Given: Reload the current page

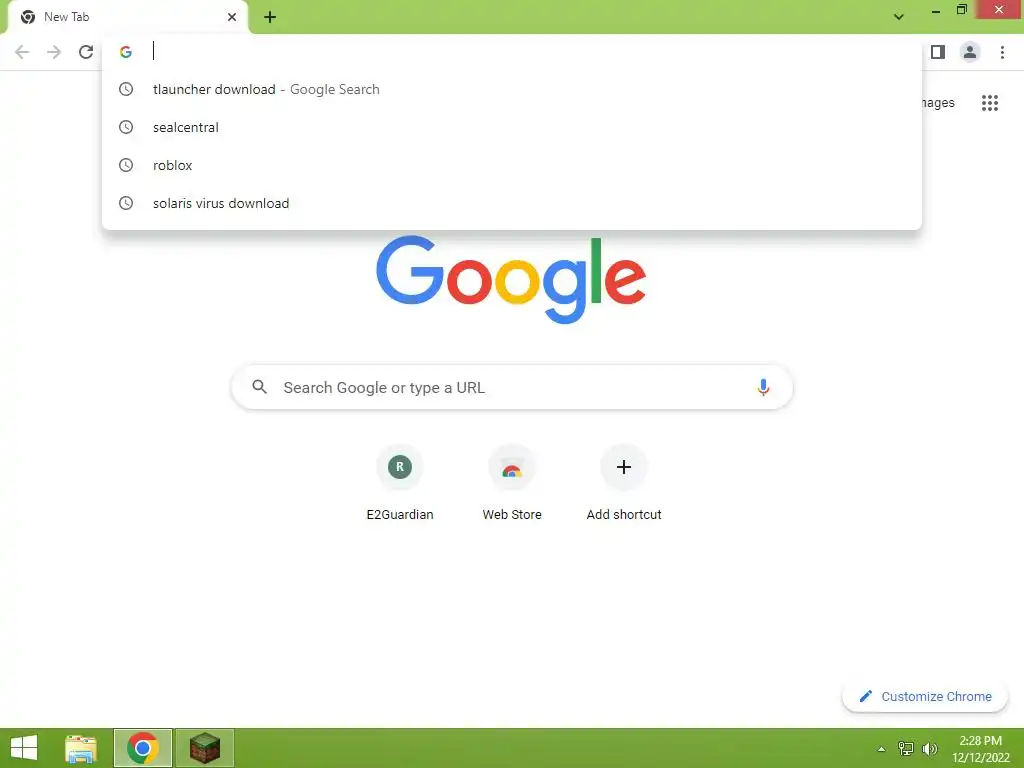Looking at the screenshot, I should coord(86,52).
